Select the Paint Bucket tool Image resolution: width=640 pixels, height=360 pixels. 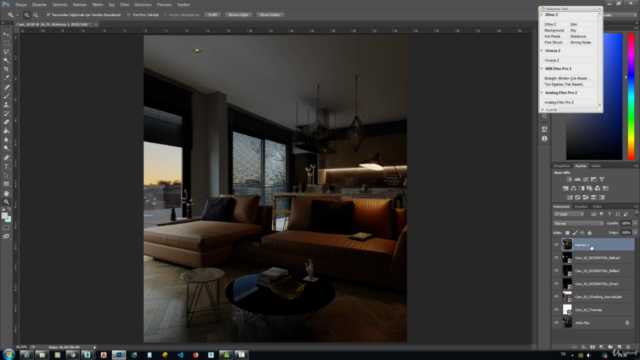click(x=6, y=131)
